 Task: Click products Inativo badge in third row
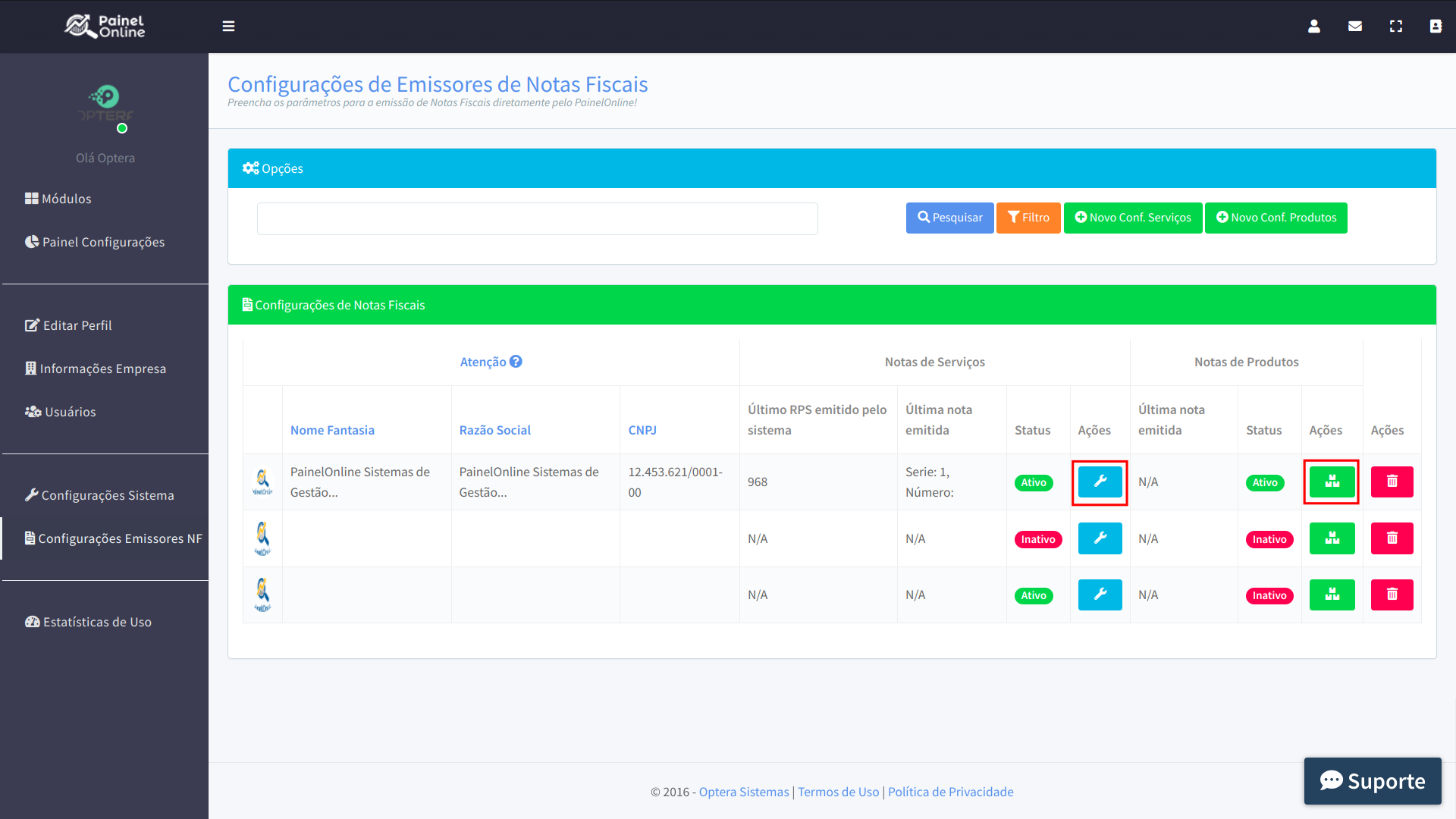[1269, 595]
